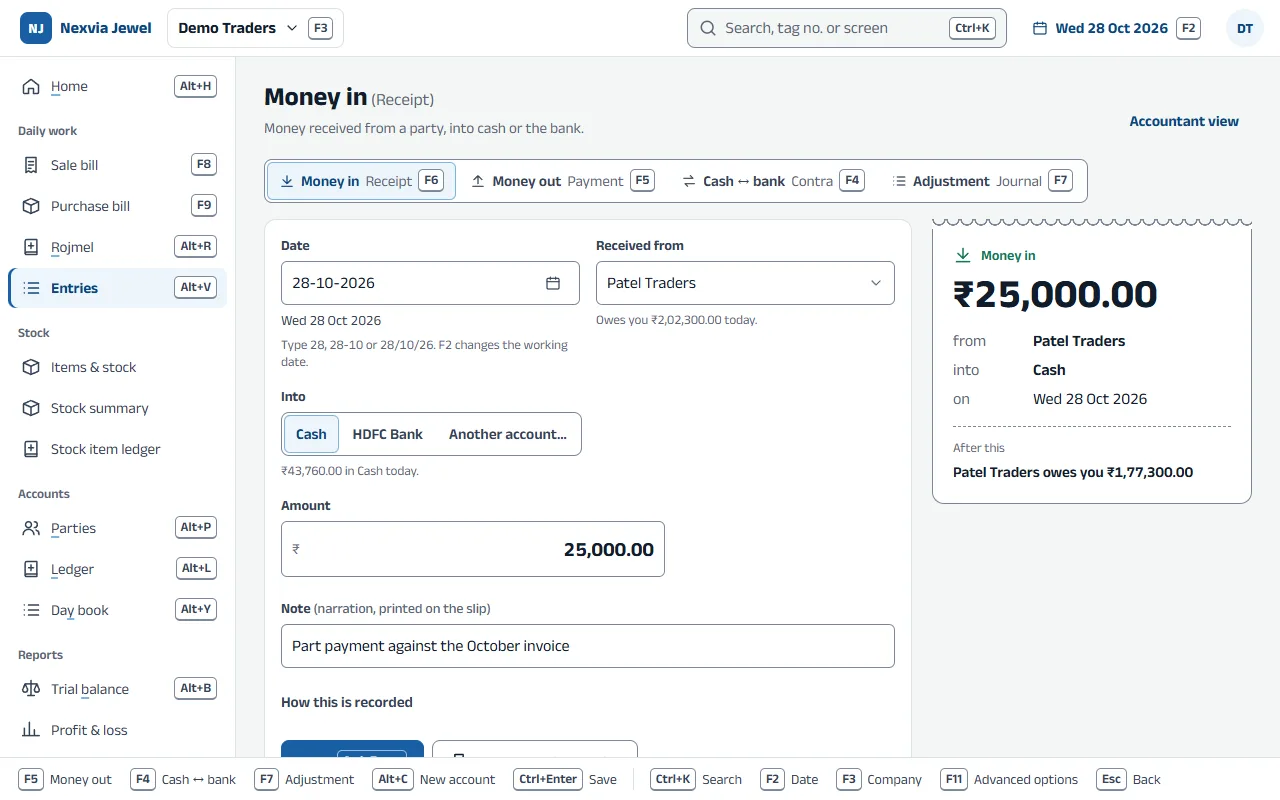The height and width of the screenshot is (800, 1280).
Task: Click the Amount input field
Action: (x=473, y=549)
